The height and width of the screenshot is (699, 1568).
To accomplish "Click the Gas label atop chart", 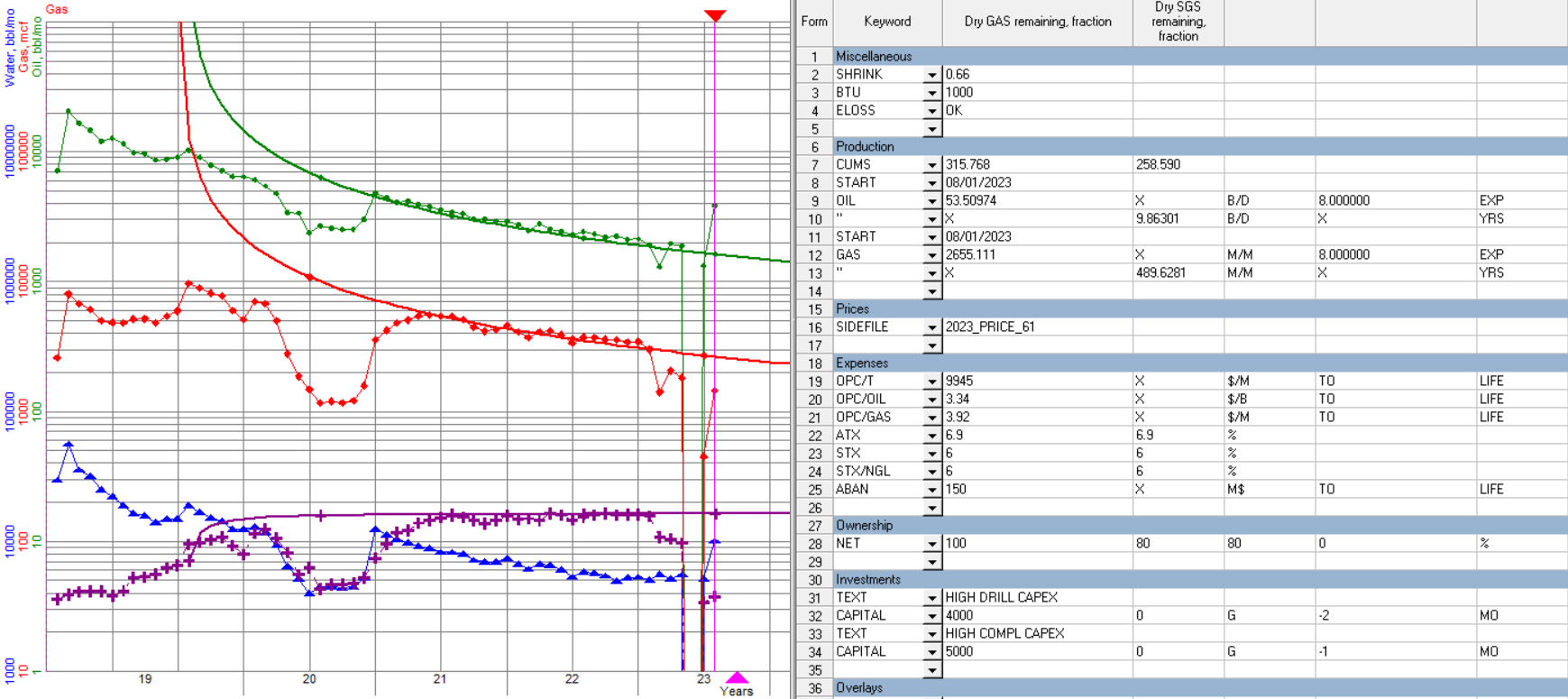I will click(57, 9).
